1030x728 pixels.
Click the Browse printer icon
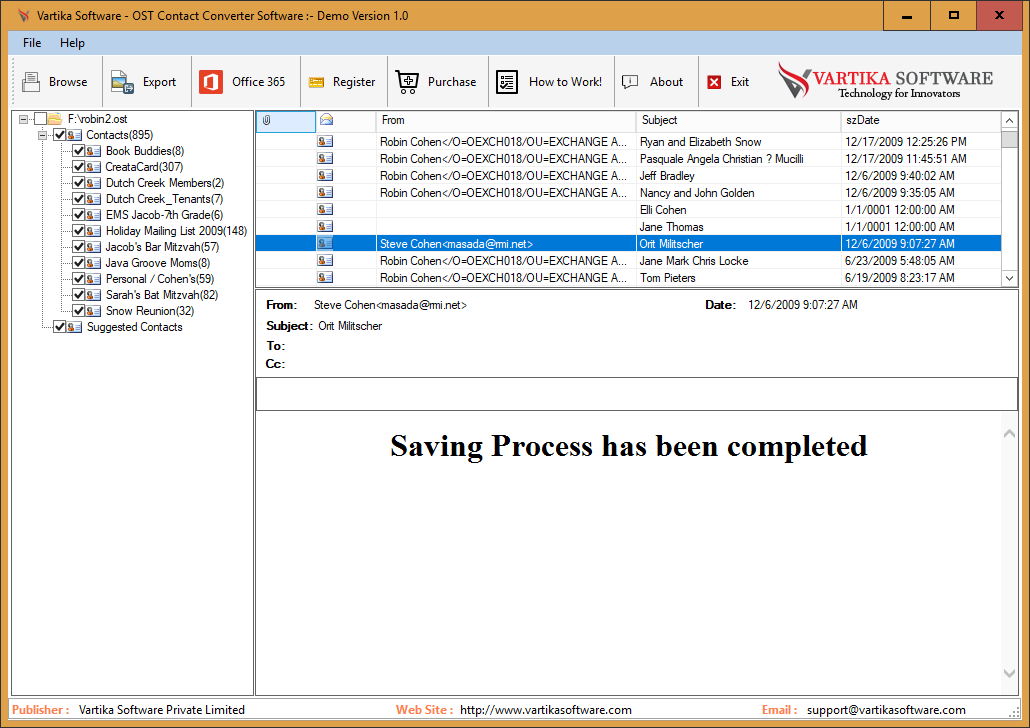[31, 81]
